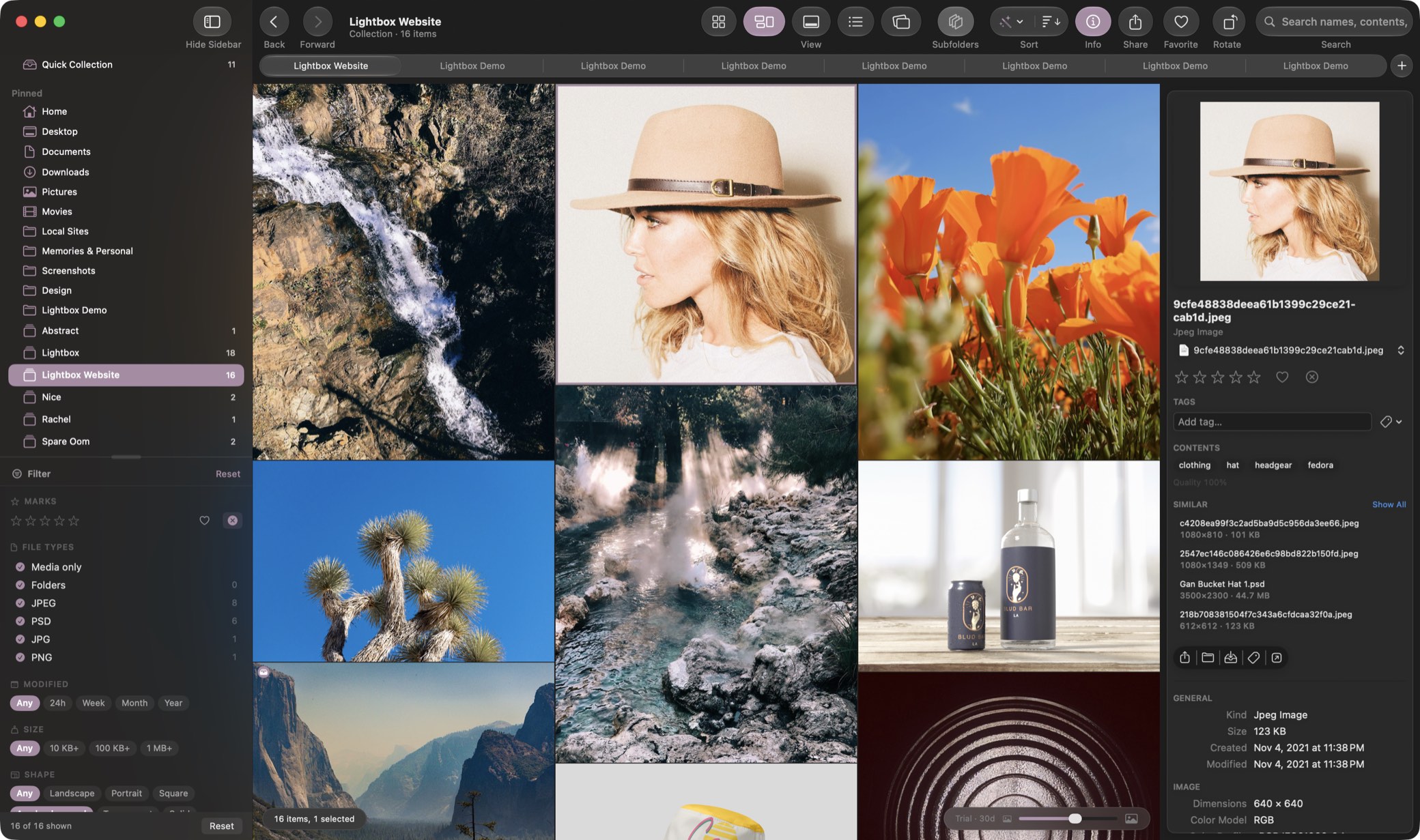Add a new tab with plus button

[x=1402, y=66]
